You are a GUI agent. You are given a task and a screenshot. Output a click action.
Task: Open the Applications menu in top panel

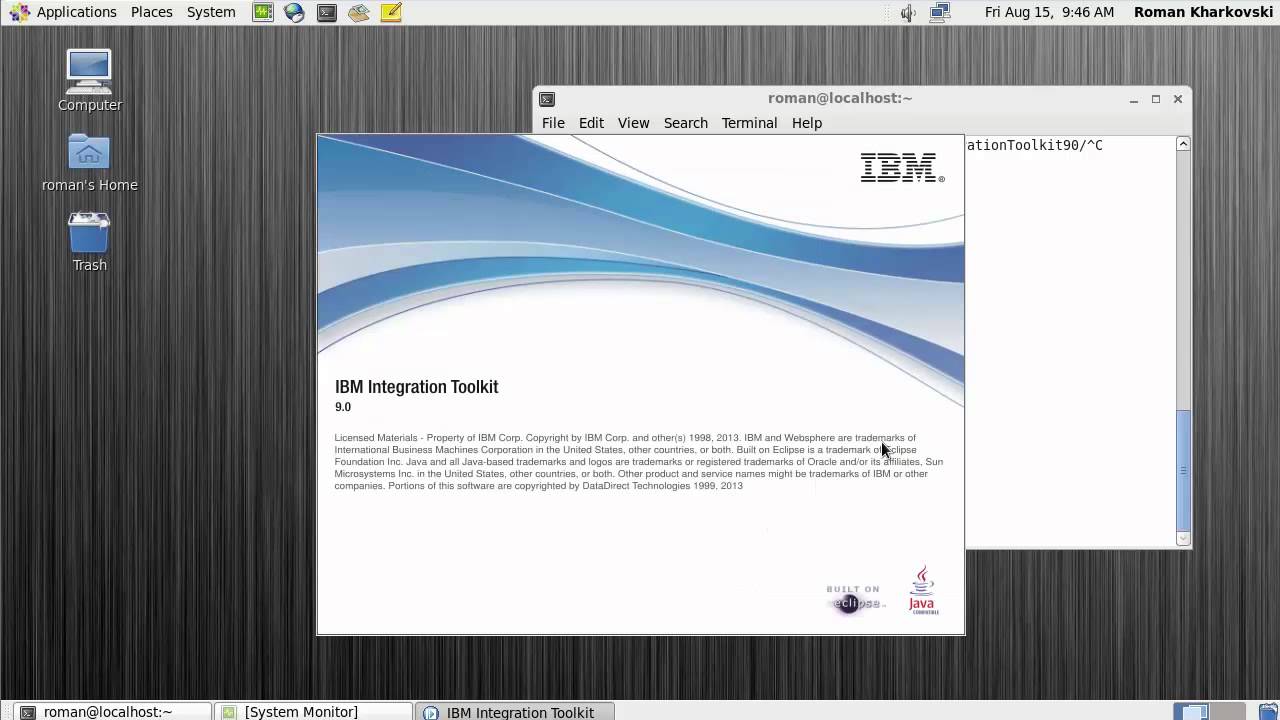click(63, 12)
